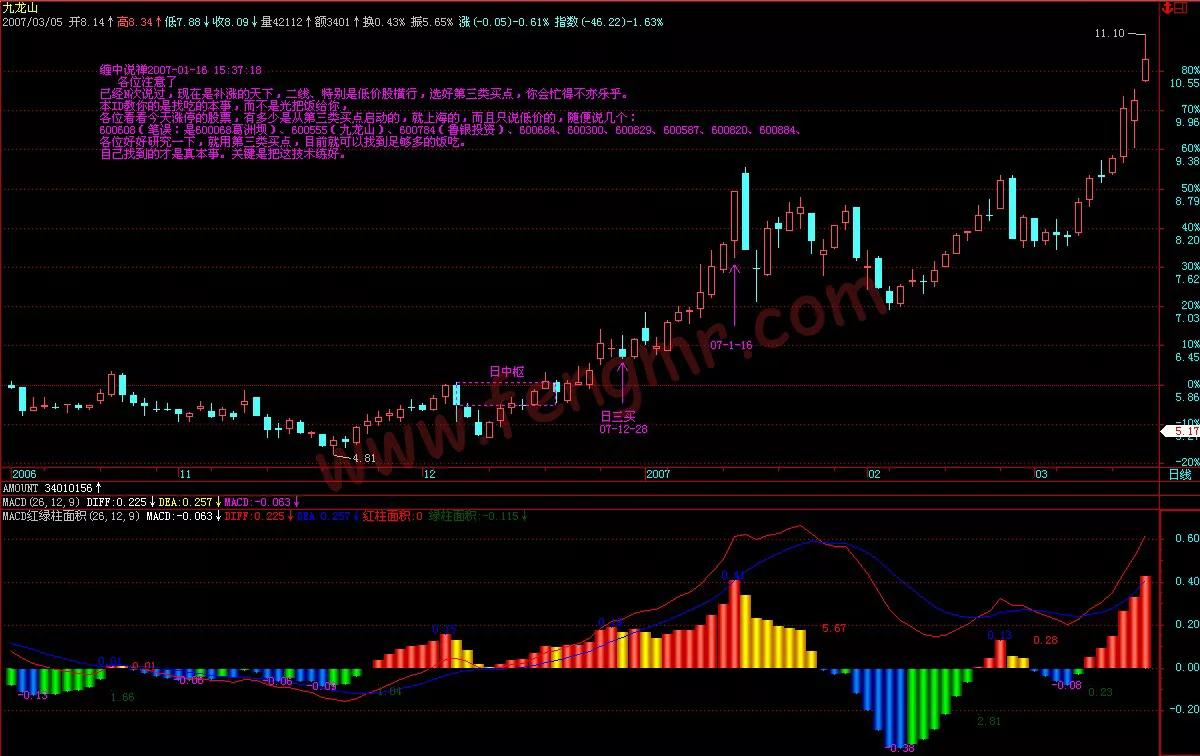Screen dimensions: 1200x756
Task: Click the 2006 label on the date axis
Action: pos(24,474)
